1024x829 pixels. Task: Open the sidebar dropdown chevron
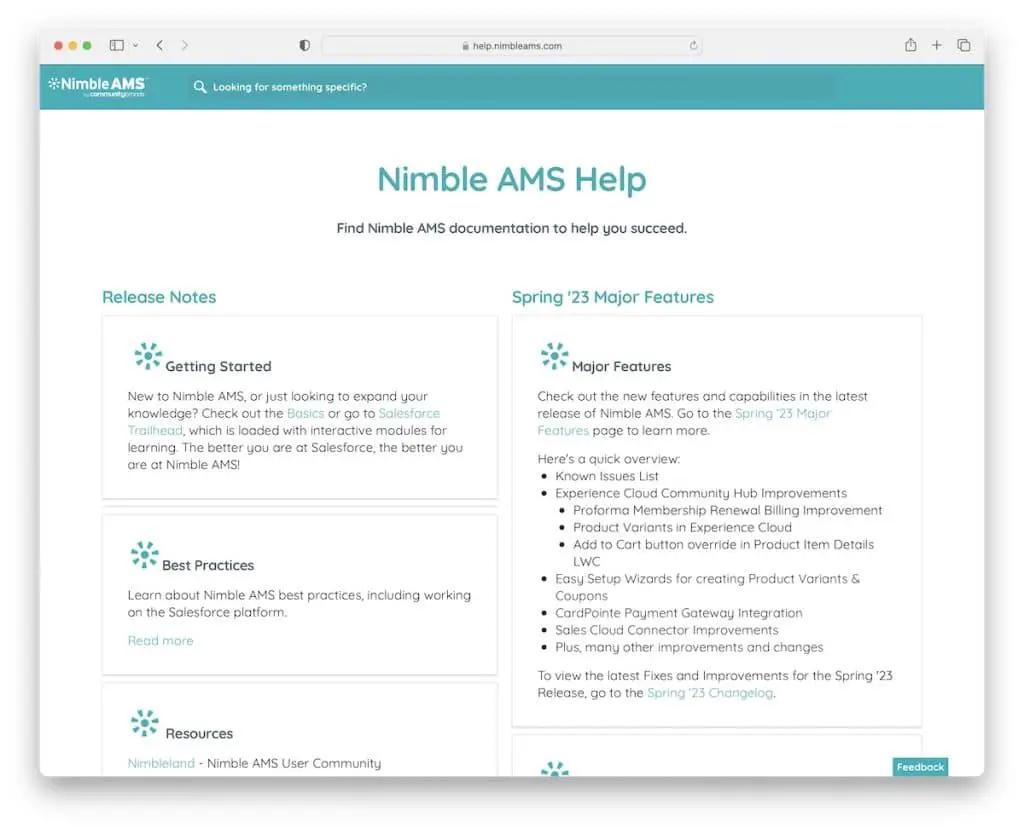point(135,45)
